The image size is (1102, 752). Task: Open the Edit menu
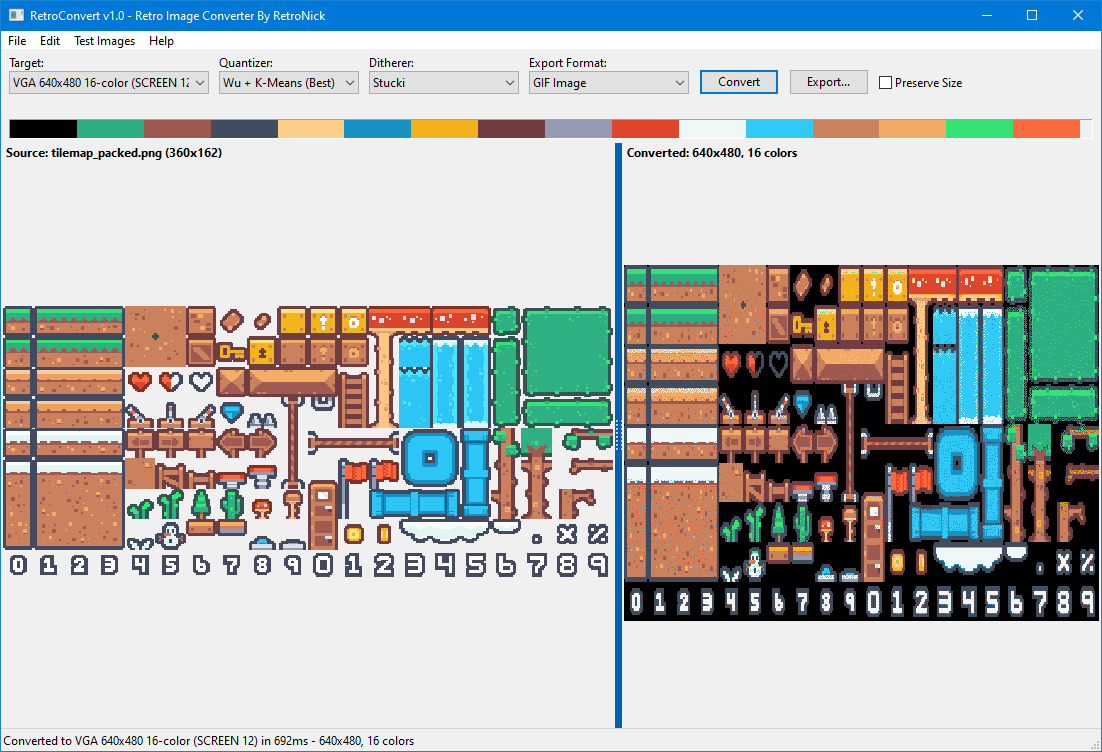tap(50, 41)
